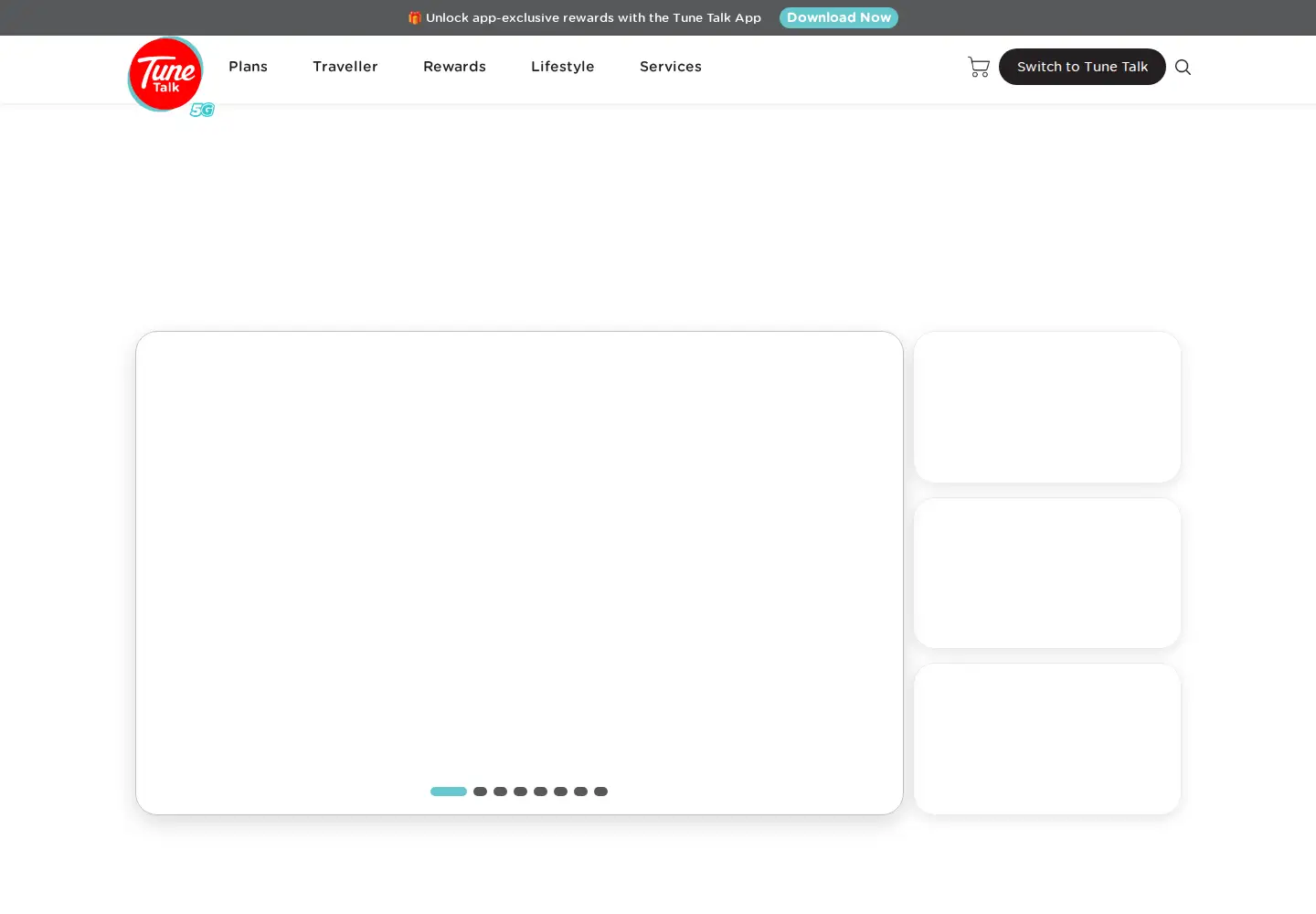Go to third carousel slide dot
1316x914 pixels.
[500, 792]
